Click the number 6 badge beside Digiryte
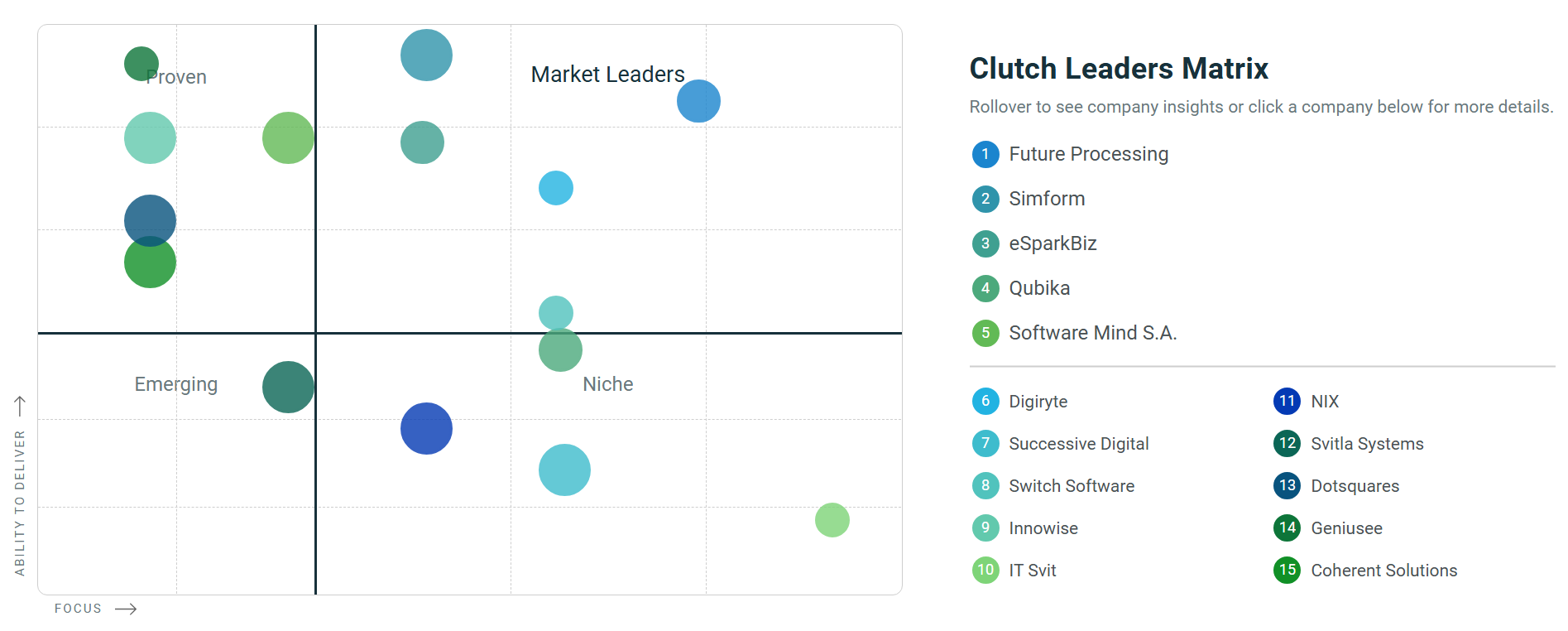Image resolution: width=1568 pixels, height=631 pixels. [x=985, y=402]
